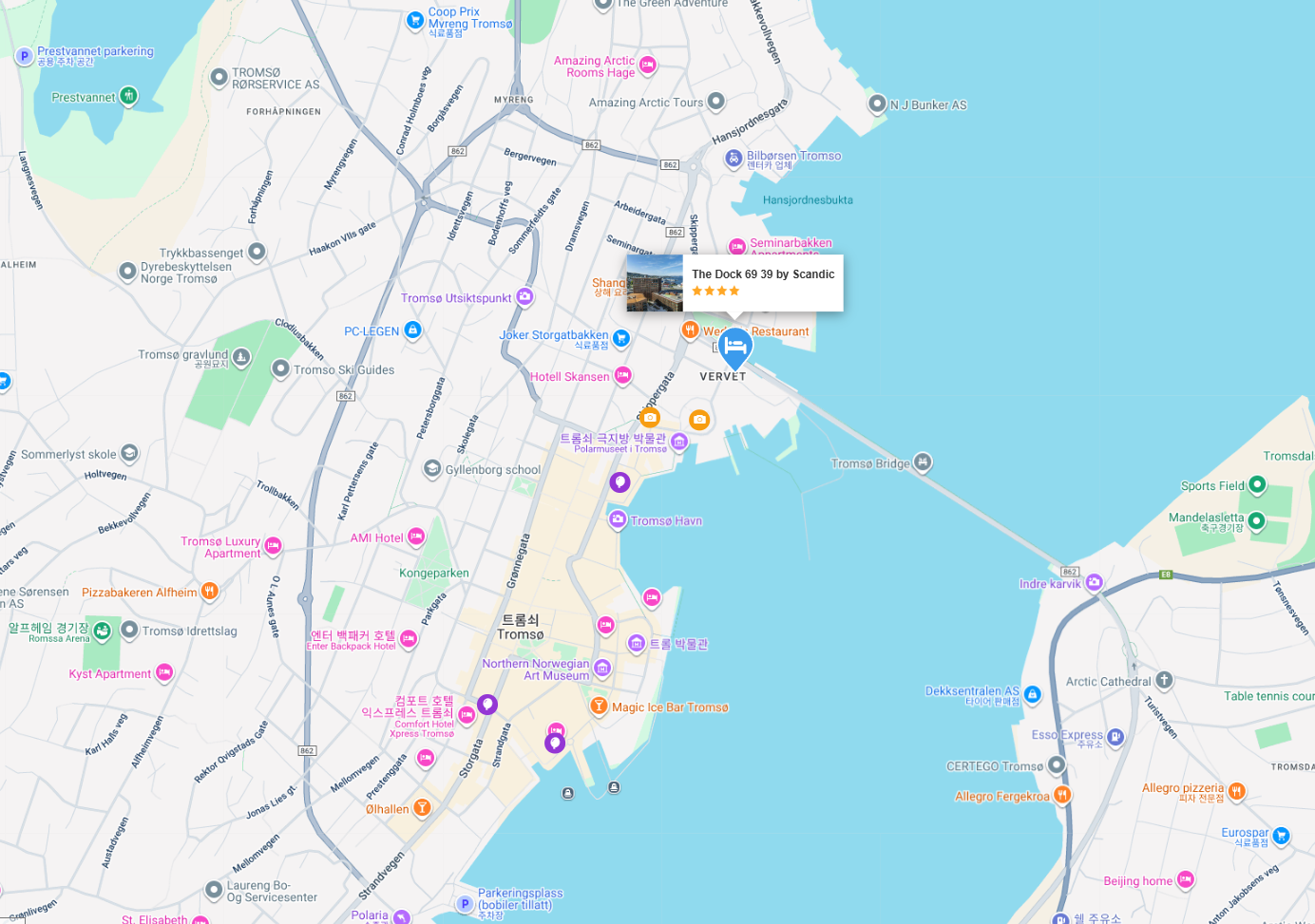Click the St. Elisabeth hotel label
The width and height of the screenshot is (1315, 924).
[155, 919]
